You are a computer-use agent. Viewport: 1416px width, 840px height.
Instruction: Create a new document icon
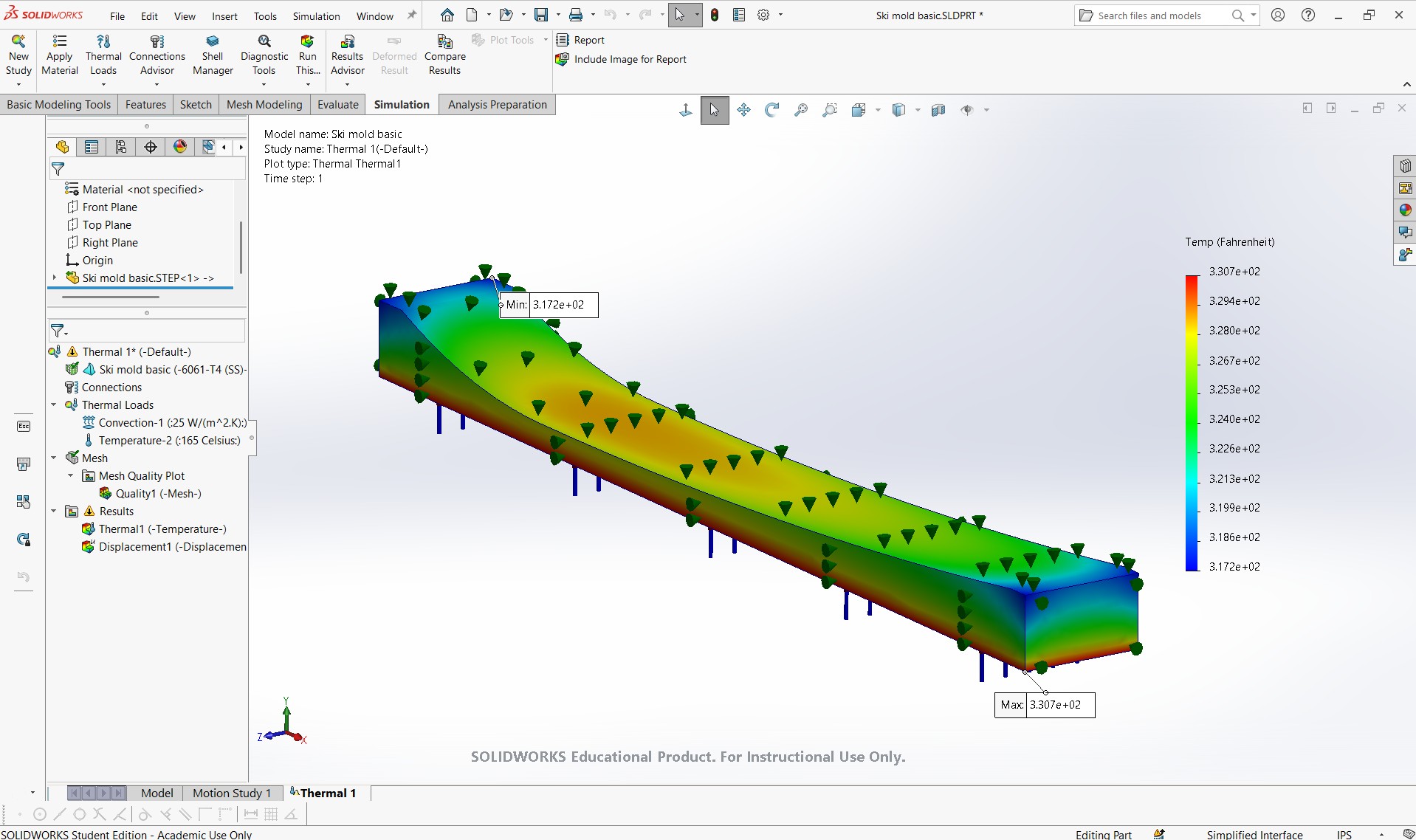[x=472, y=15]
